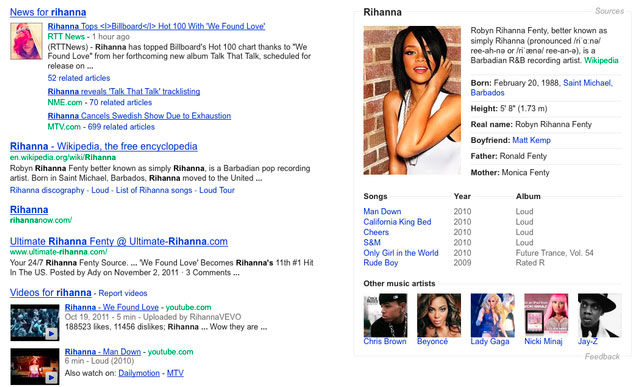Open the song 'Cheers'
The image size is (637, 387).
point(376,232)
